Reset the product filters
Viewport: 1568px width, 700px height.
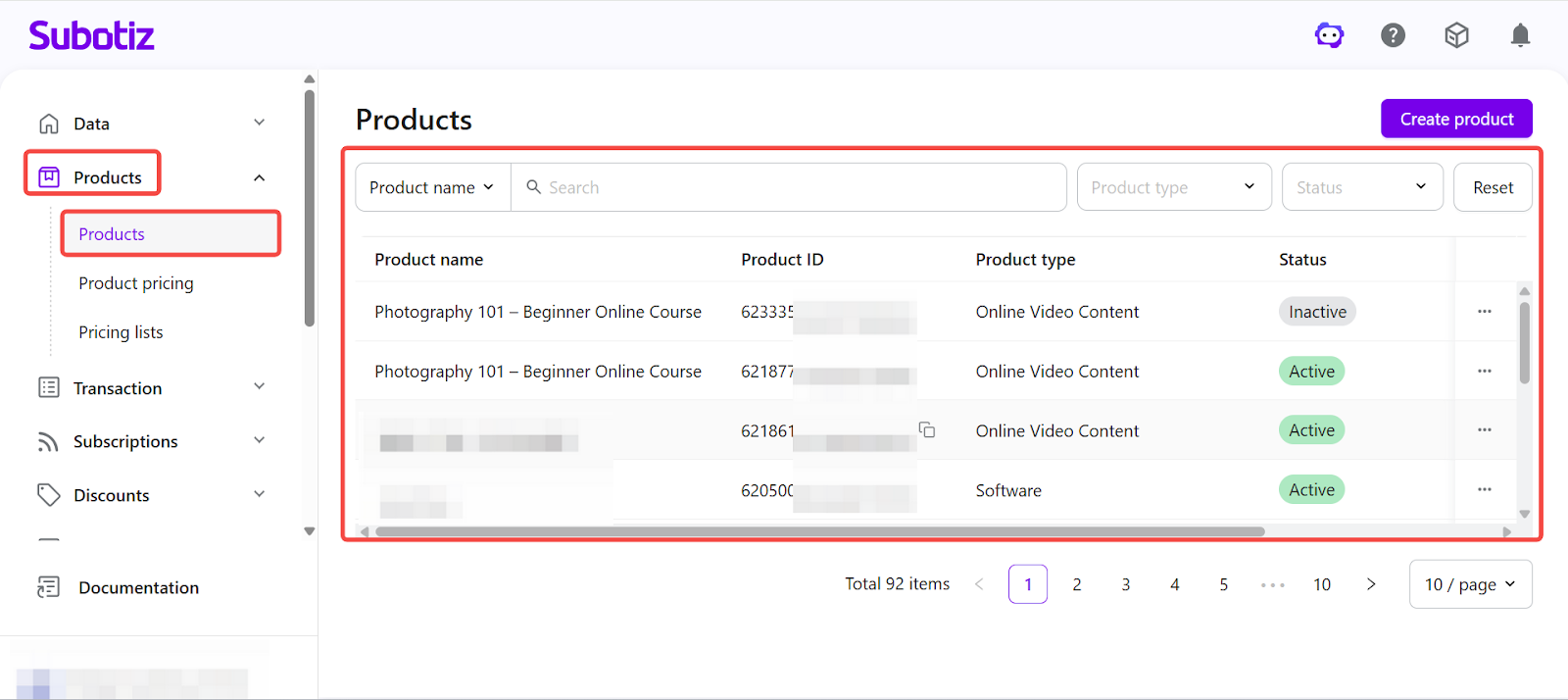[1493, 187]
